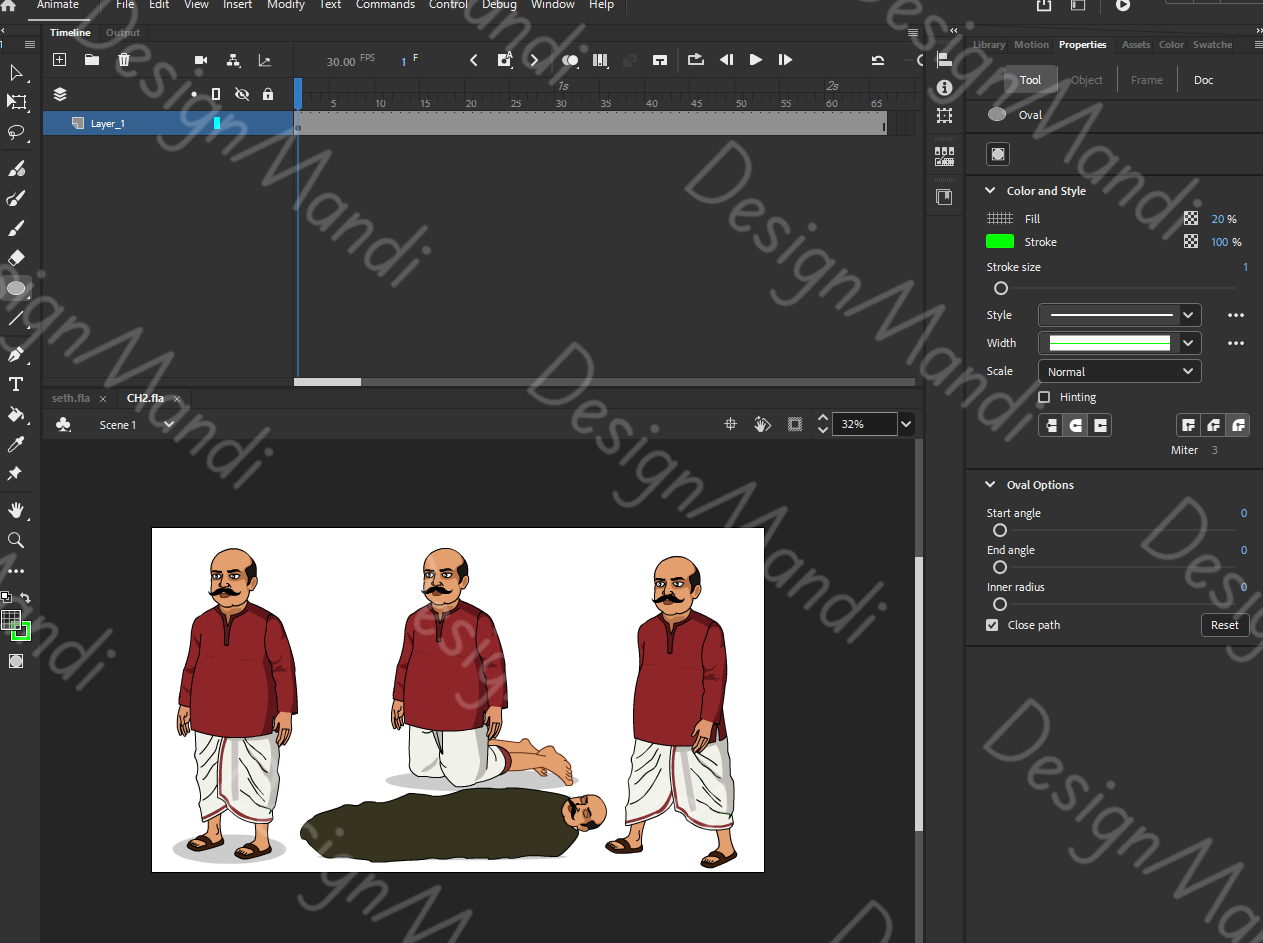Image resolution: width=1263 pixels, height=943 pixels.
Task: Hide Layer_1 using the eye column
Action: (241, 124)
